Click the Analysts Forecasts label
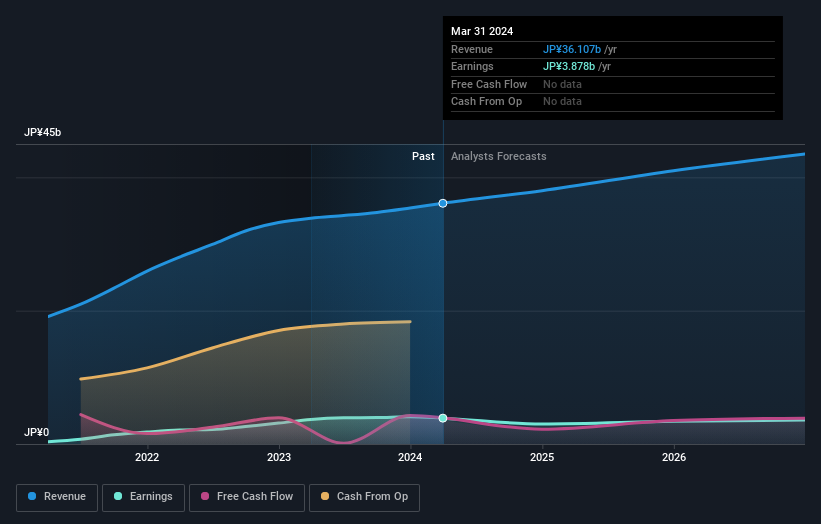Screen dimensions: 821x524 point(498,157)
